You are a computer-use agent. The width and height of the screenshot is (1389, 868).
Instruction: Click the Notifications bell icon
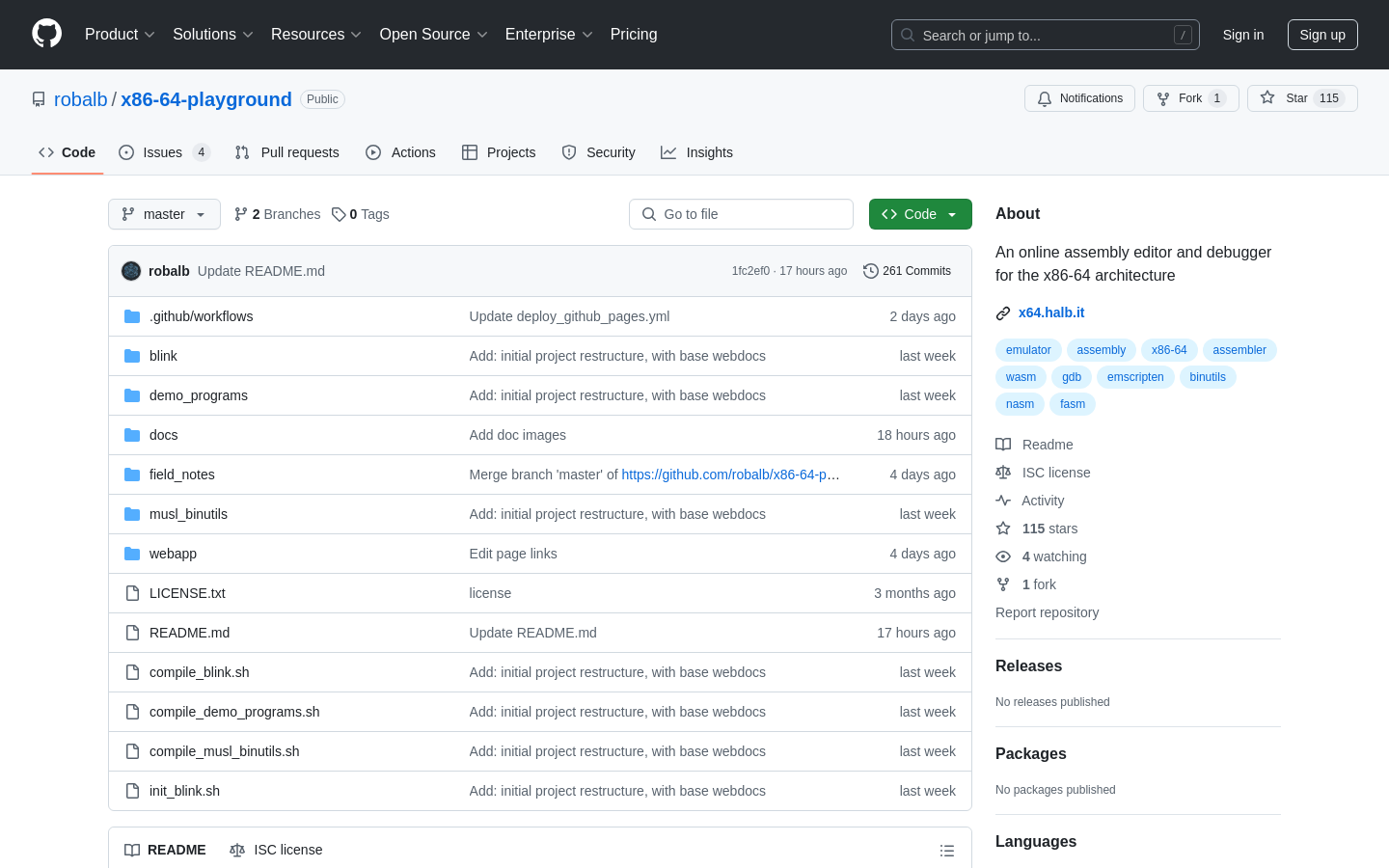click(1045, 98)
